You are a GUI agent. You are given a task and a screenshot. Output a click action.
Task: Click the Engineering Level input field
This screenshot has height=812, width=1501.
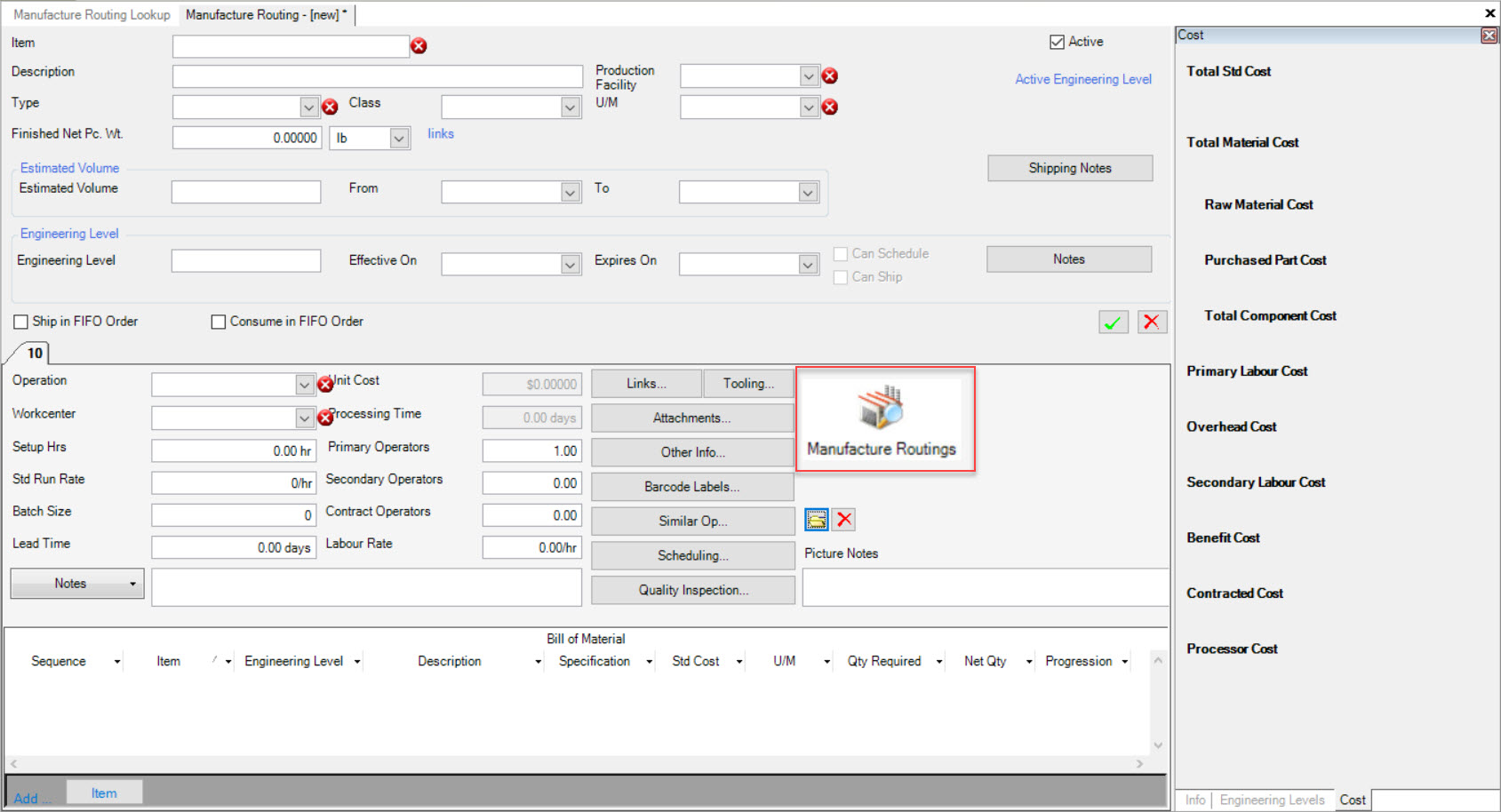[246, 260]
